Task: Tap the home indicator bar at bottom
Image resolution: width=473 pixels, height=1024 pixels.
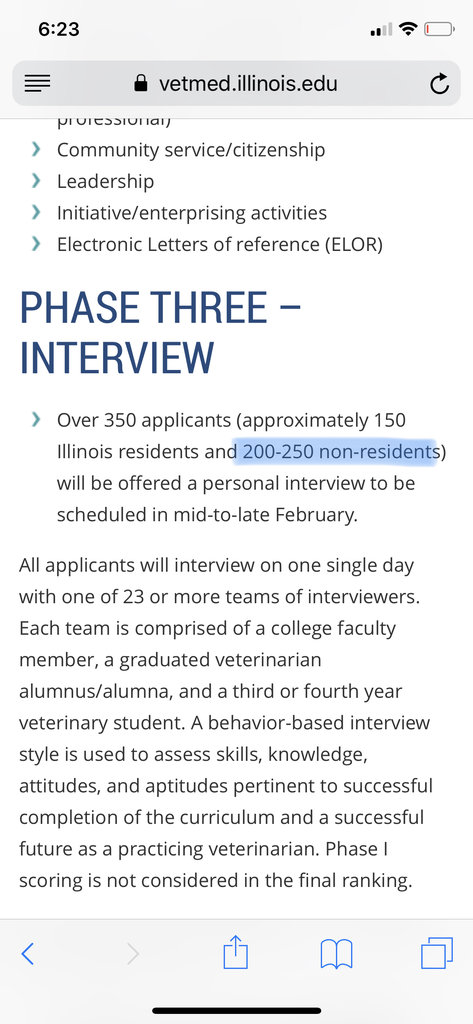Action: 236,1011
